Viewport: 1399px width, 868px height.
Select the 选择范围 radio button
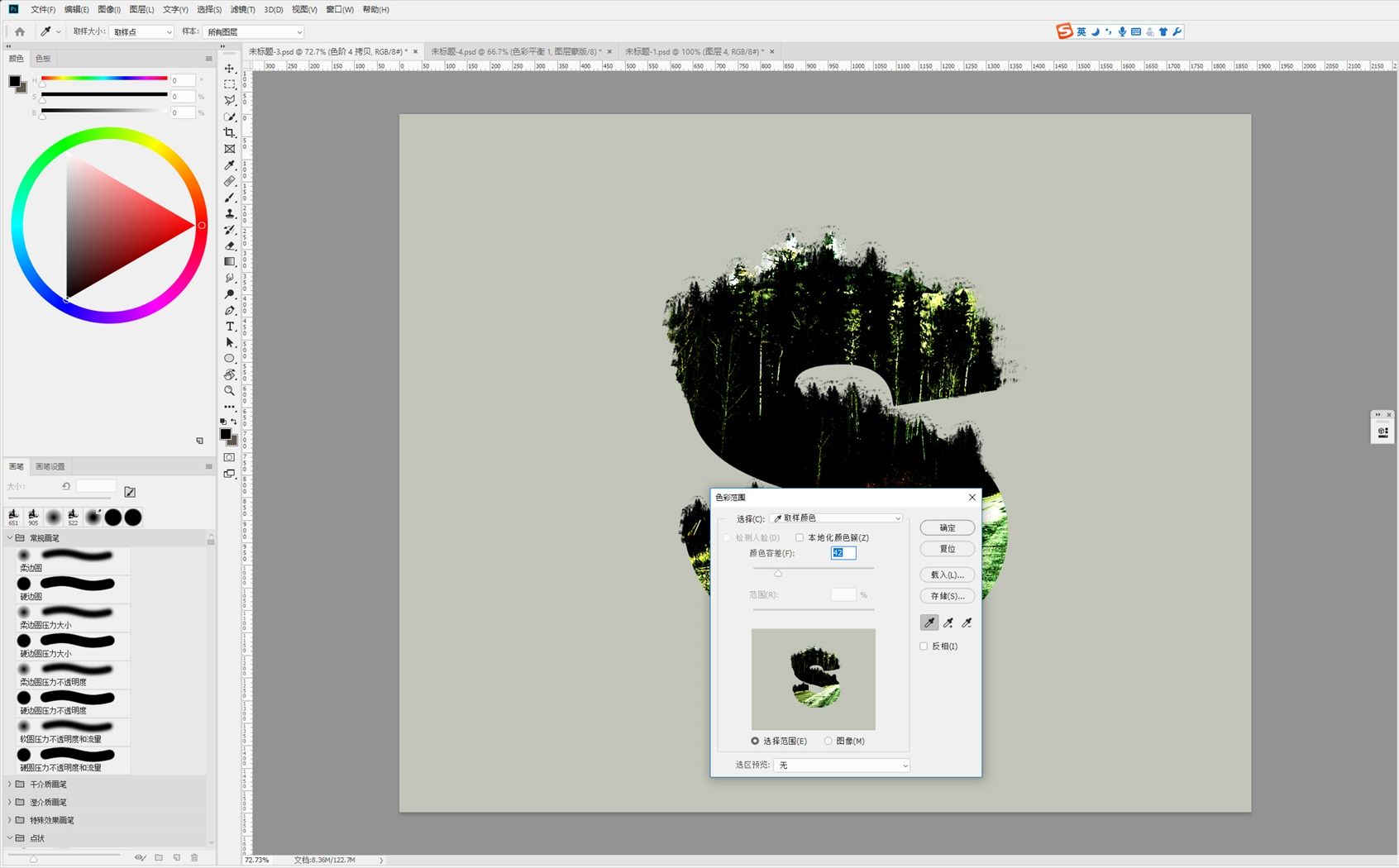(755, 741)
